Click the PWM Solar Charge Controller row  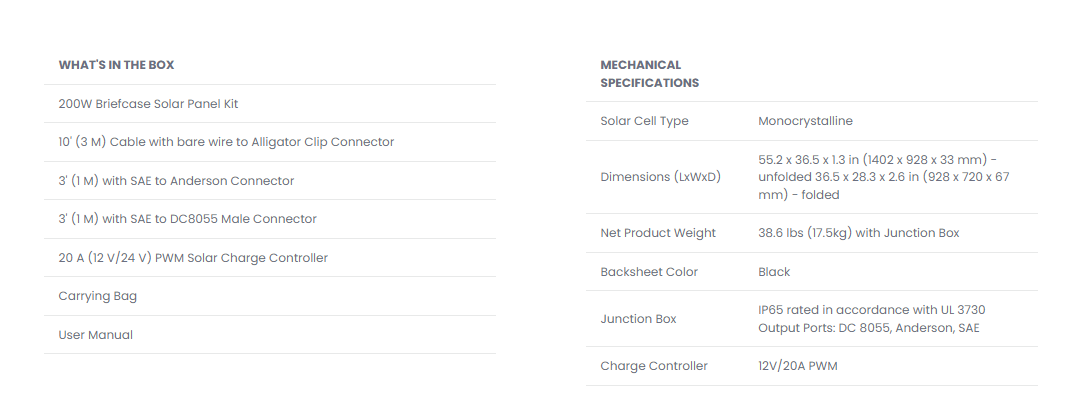pyautogui.click(x=193, y=258)
